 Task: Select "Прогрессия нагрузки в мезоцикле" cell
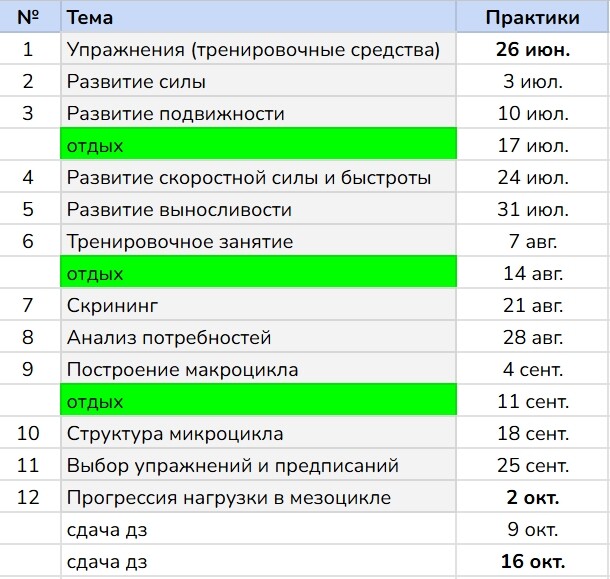(258, 498)
